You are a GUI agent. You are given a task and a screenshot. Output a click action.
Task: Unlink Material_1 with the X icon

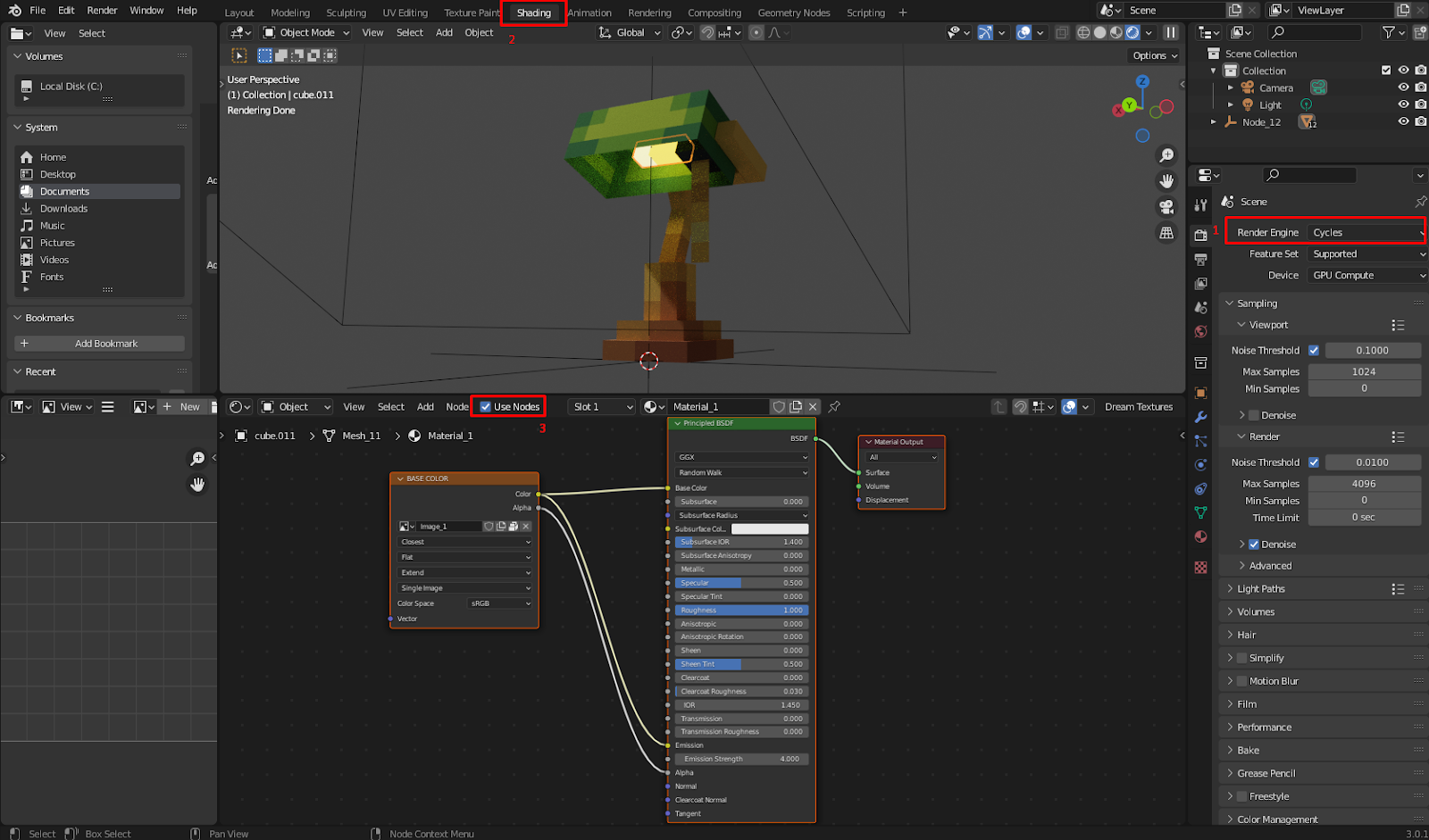(x=813, y=406)
